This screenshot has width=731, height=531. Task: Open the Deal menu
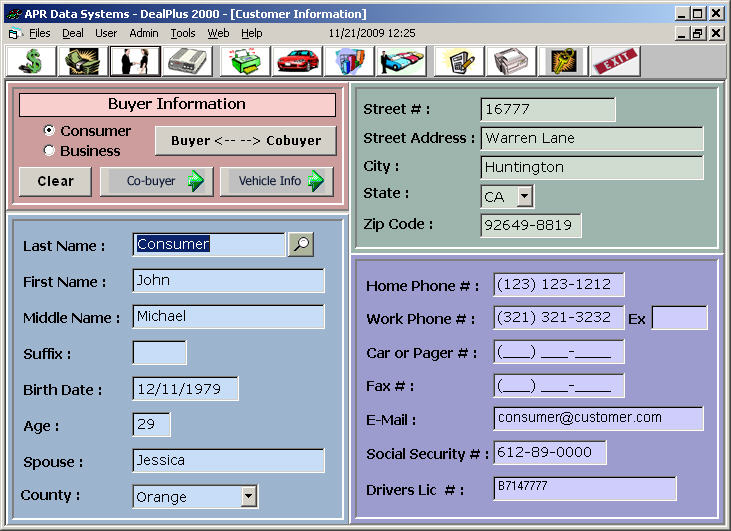[73, 33]
